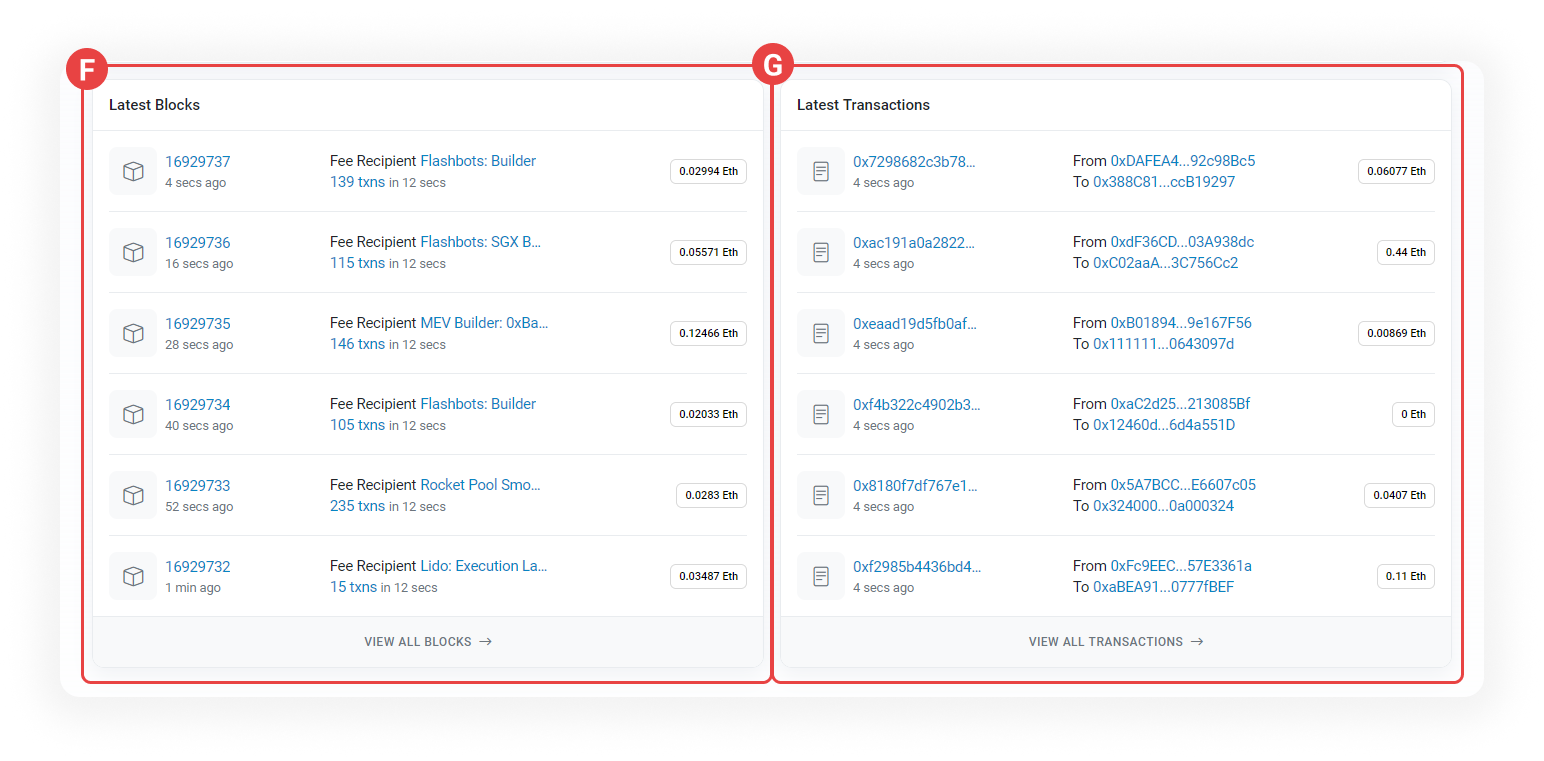This screenshot has height=761, width=1544.
Task: Click the document icon beside transaction 0x7298682c3b78
Action: pyautogui.click(x=821, y=172)
